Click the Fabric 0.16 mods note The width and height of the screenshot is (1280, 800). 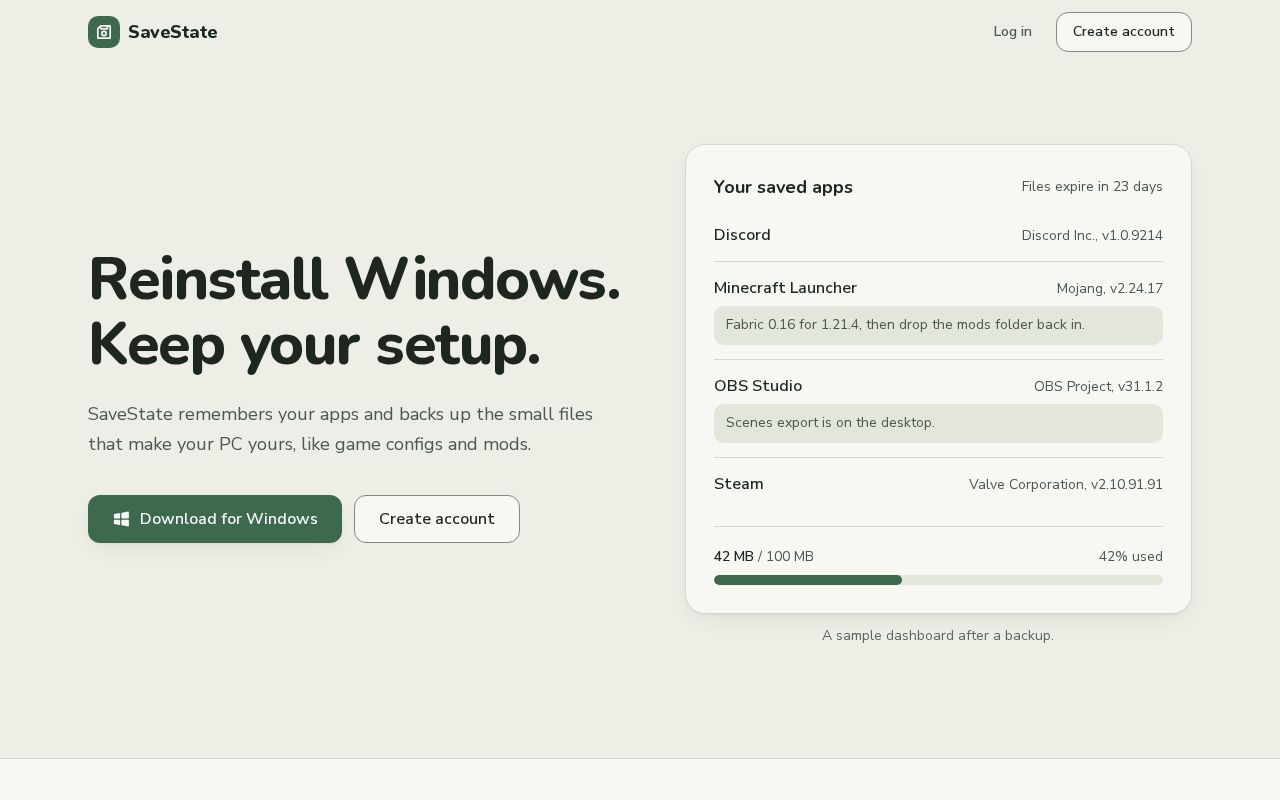click(938, 325)
